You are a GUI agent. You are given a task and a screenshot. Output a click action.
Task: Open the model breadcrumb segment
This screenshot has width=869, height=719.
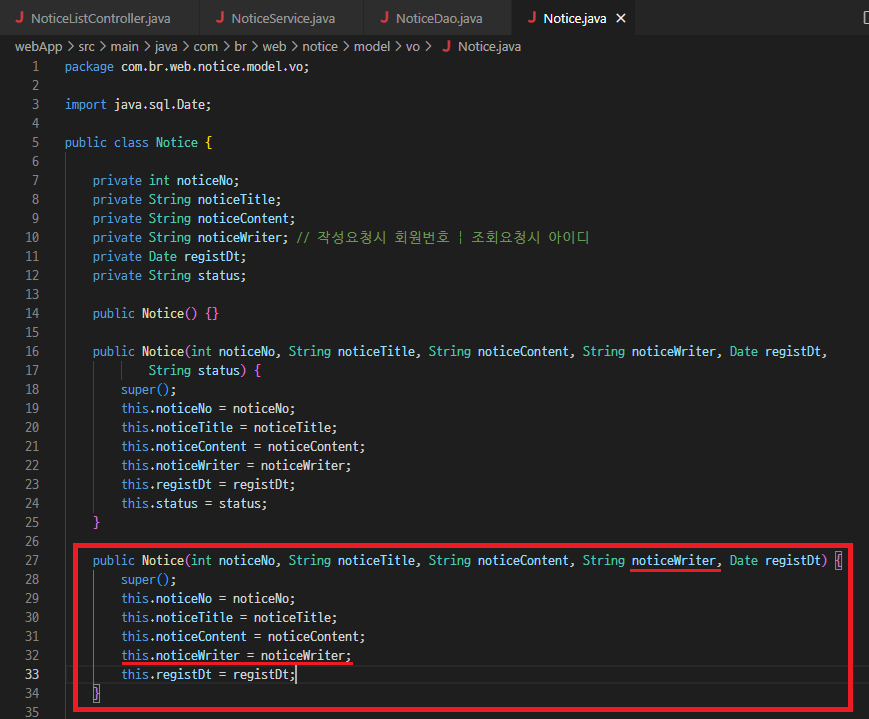pos(372,47)
